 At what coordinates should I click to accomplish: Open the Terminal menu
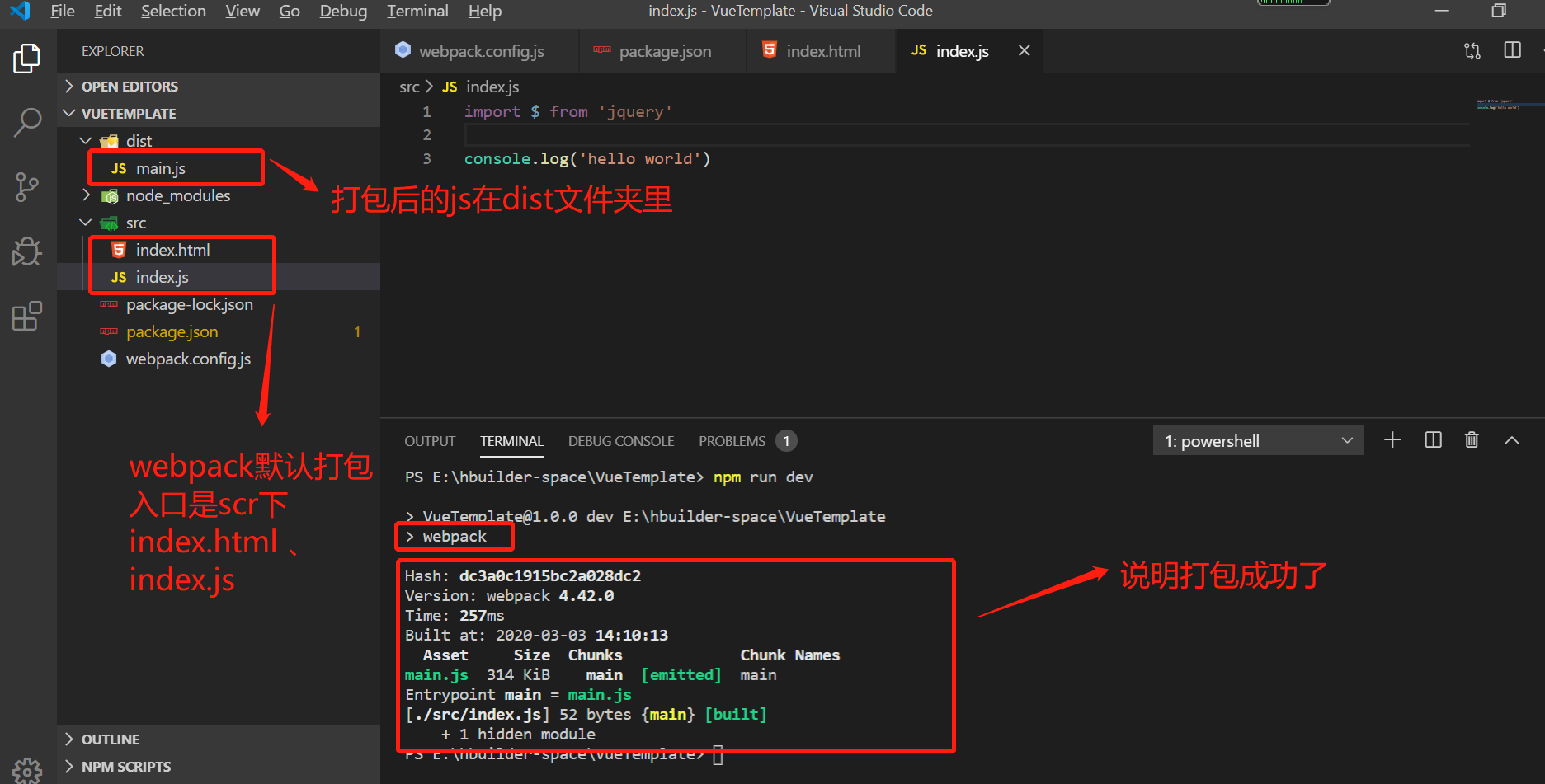pyautogui.click(x=417, y=11)
